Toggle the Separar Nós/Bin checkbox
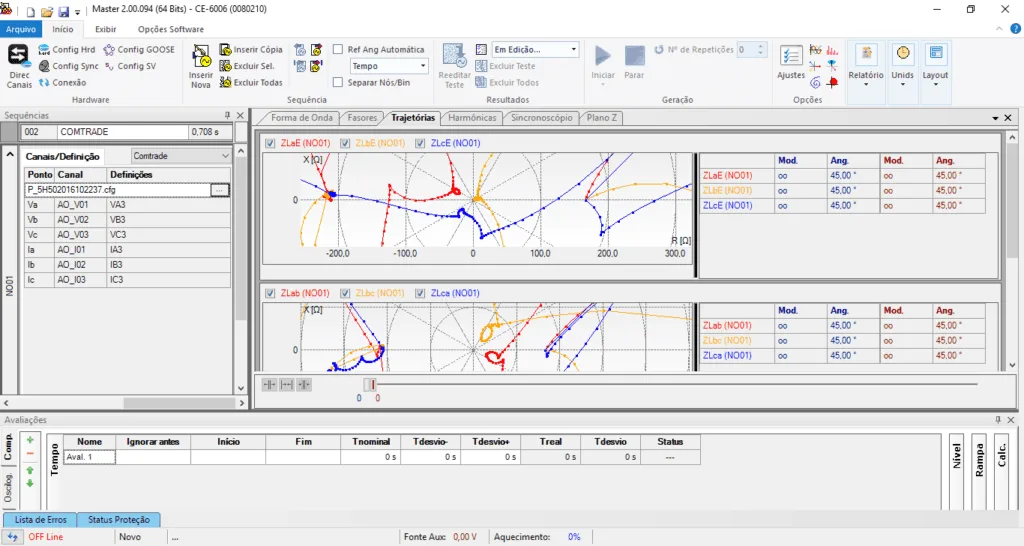 [x=339, y=82]
